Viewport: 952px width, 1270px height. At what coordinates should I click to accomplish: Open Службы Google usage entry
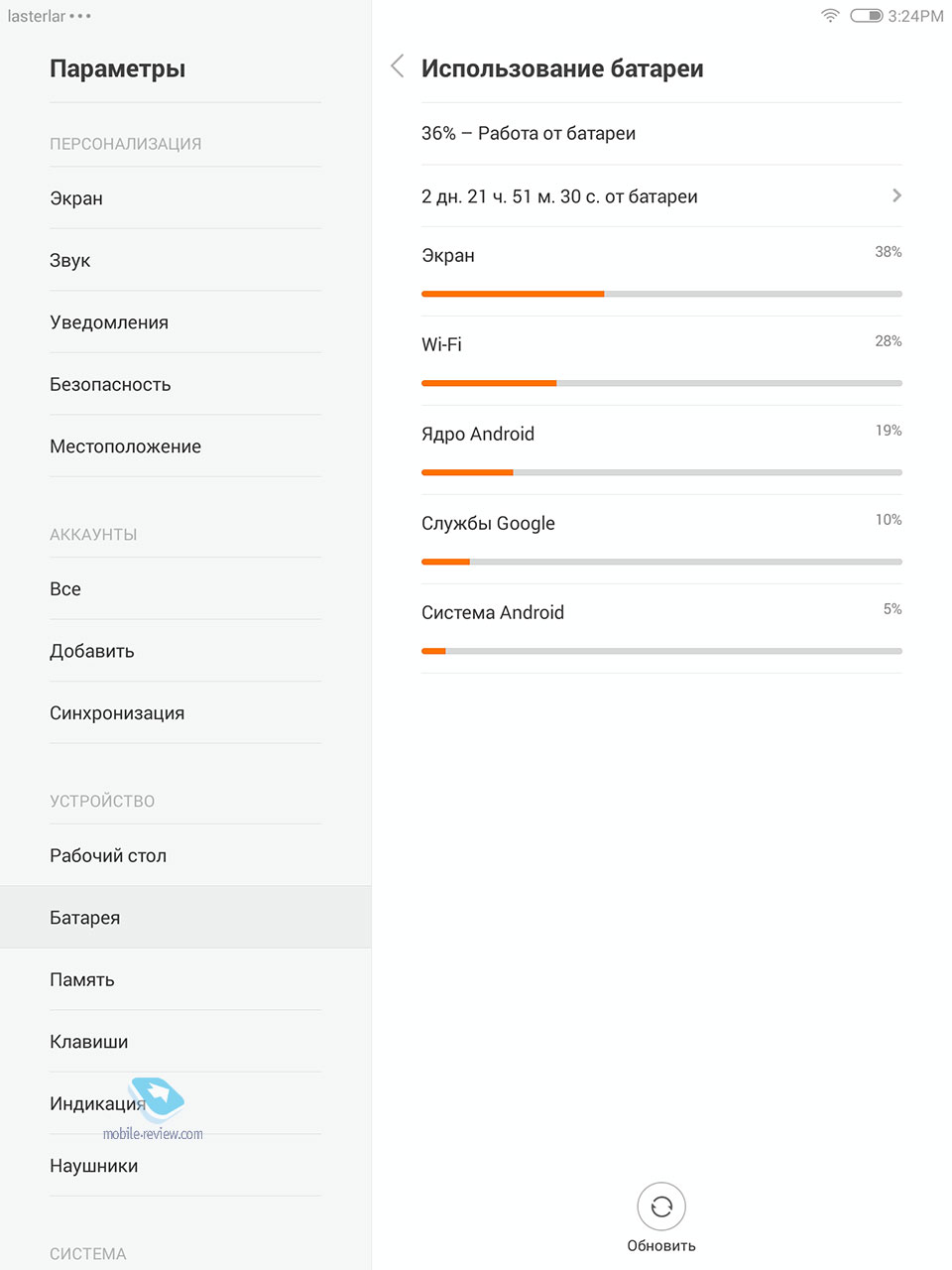pos(661,540)
